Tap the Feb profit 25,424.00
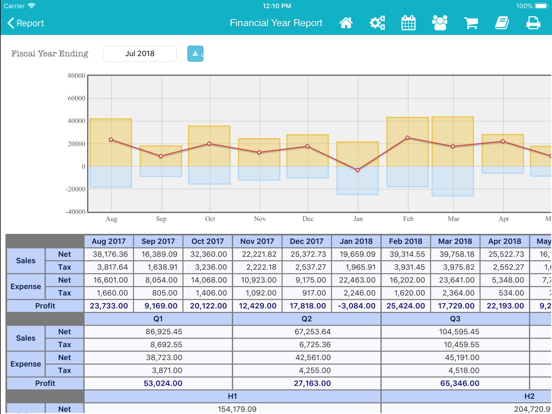552x414 pixels. (x=406, y=306)
